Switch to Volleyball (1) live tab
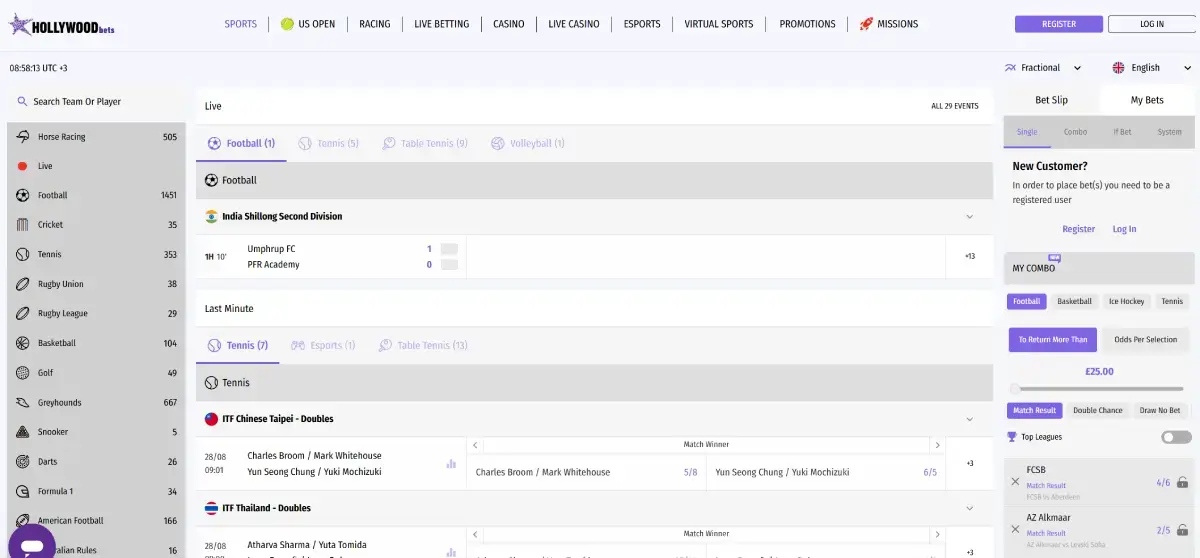Viewport: 1200px width, 558px height. pos(528,144)
